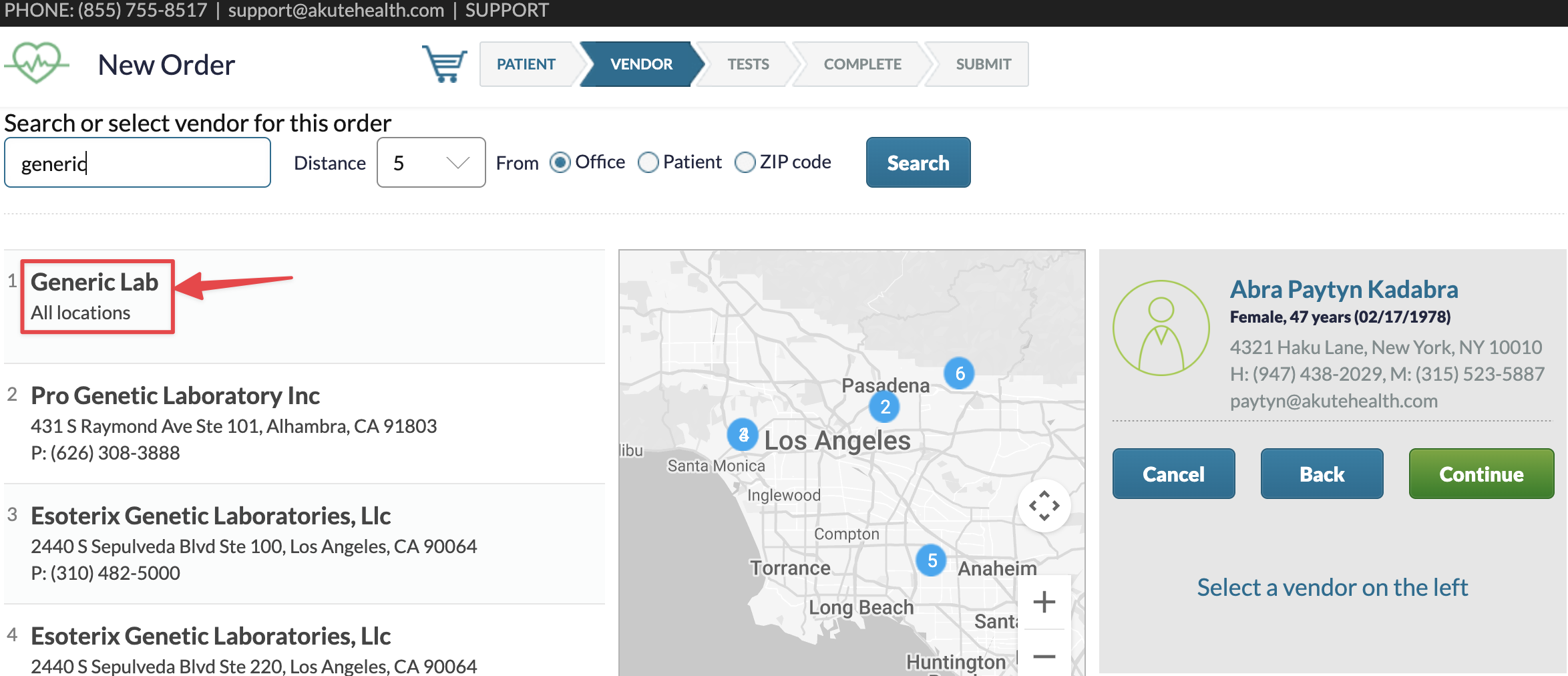1568x676 pixels.
Task: Click the Akute Health heart logo
Action: tap(37, 63)
